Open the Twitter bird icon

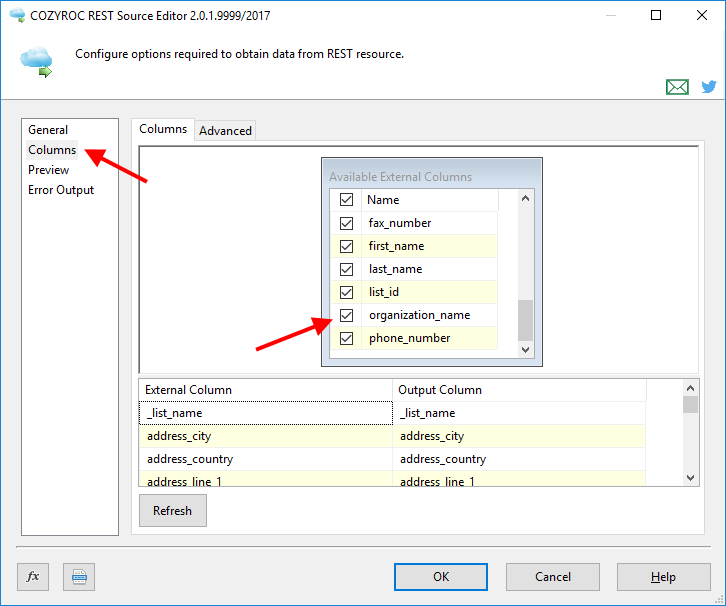[708, 87]
